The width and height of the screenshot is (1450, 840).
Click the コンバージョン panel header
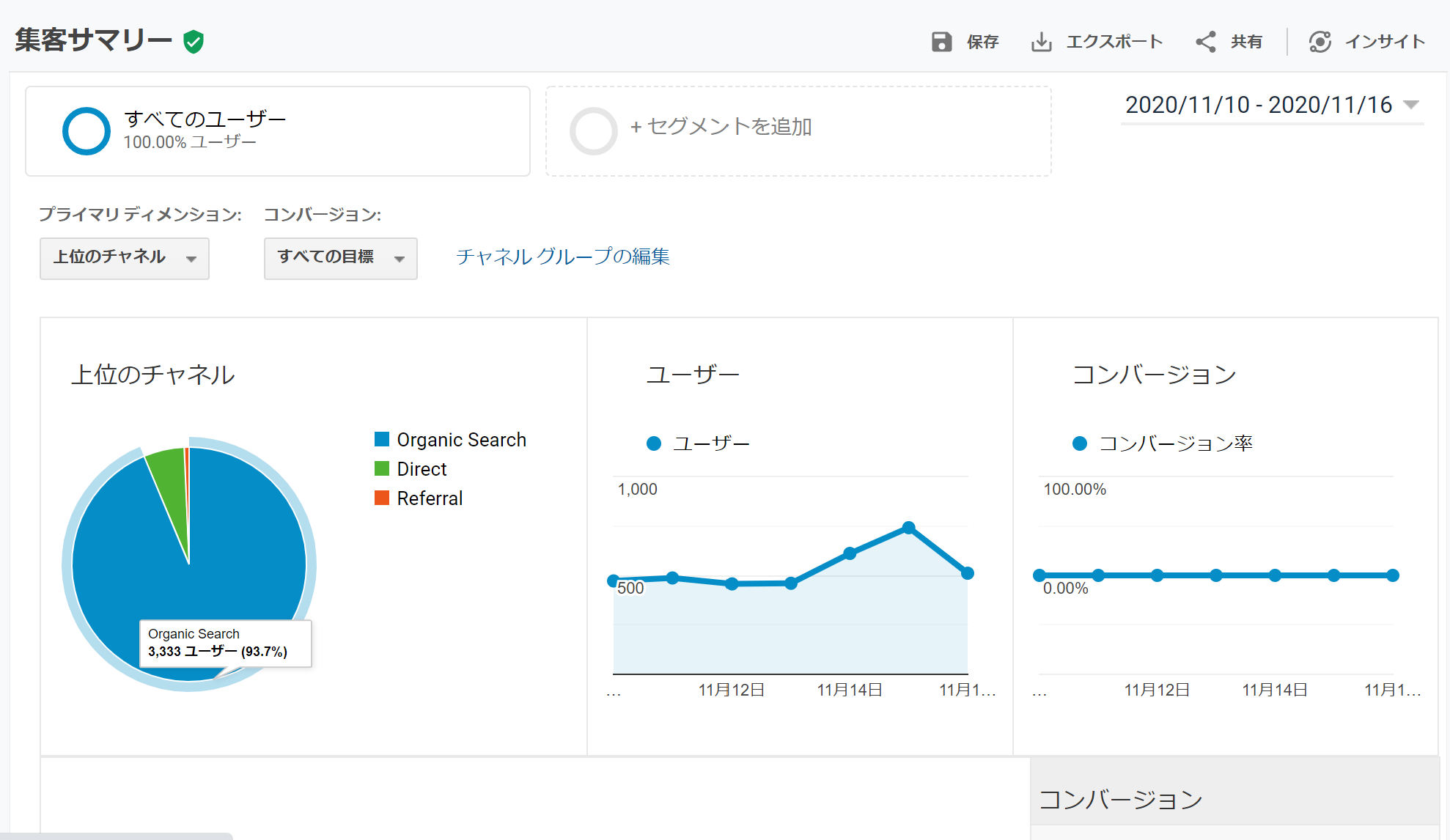[1154, 373]
